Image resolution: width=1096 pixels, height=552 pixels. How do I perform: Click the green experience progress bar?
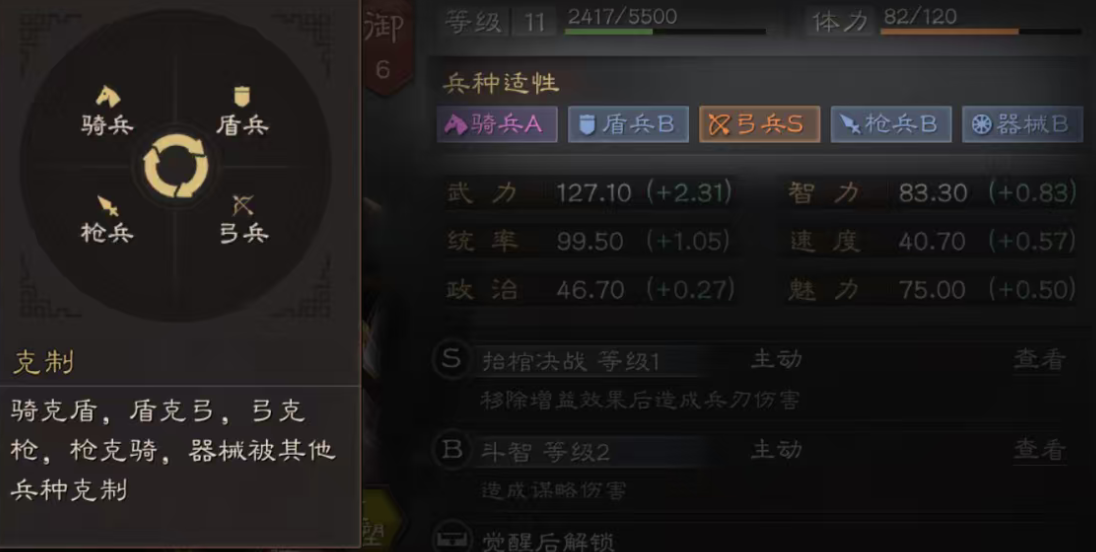(x=665, y=31)
